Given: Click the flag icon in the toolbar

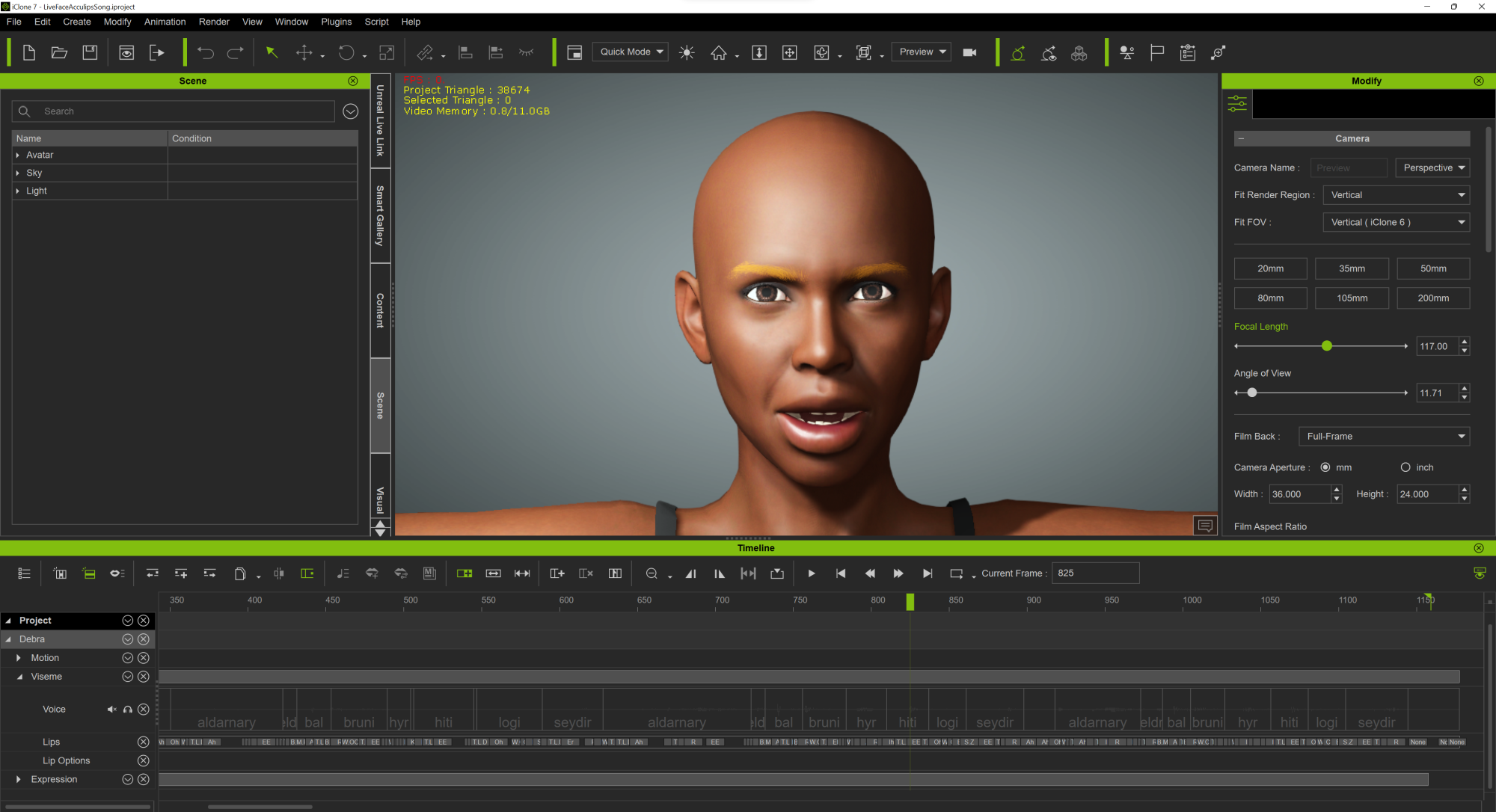Looking at the screenshot, I should [x=1157, y=52].
